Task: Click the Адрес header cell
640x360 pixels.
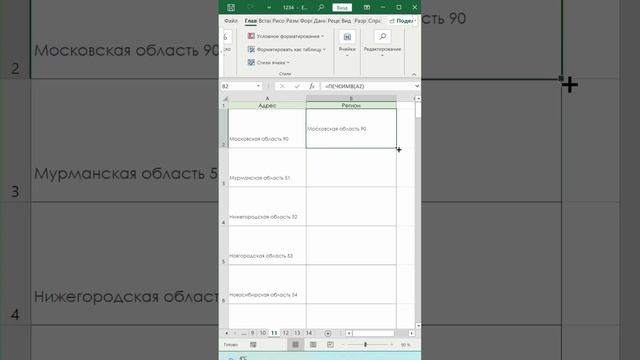Action: (x=267, y=105)
